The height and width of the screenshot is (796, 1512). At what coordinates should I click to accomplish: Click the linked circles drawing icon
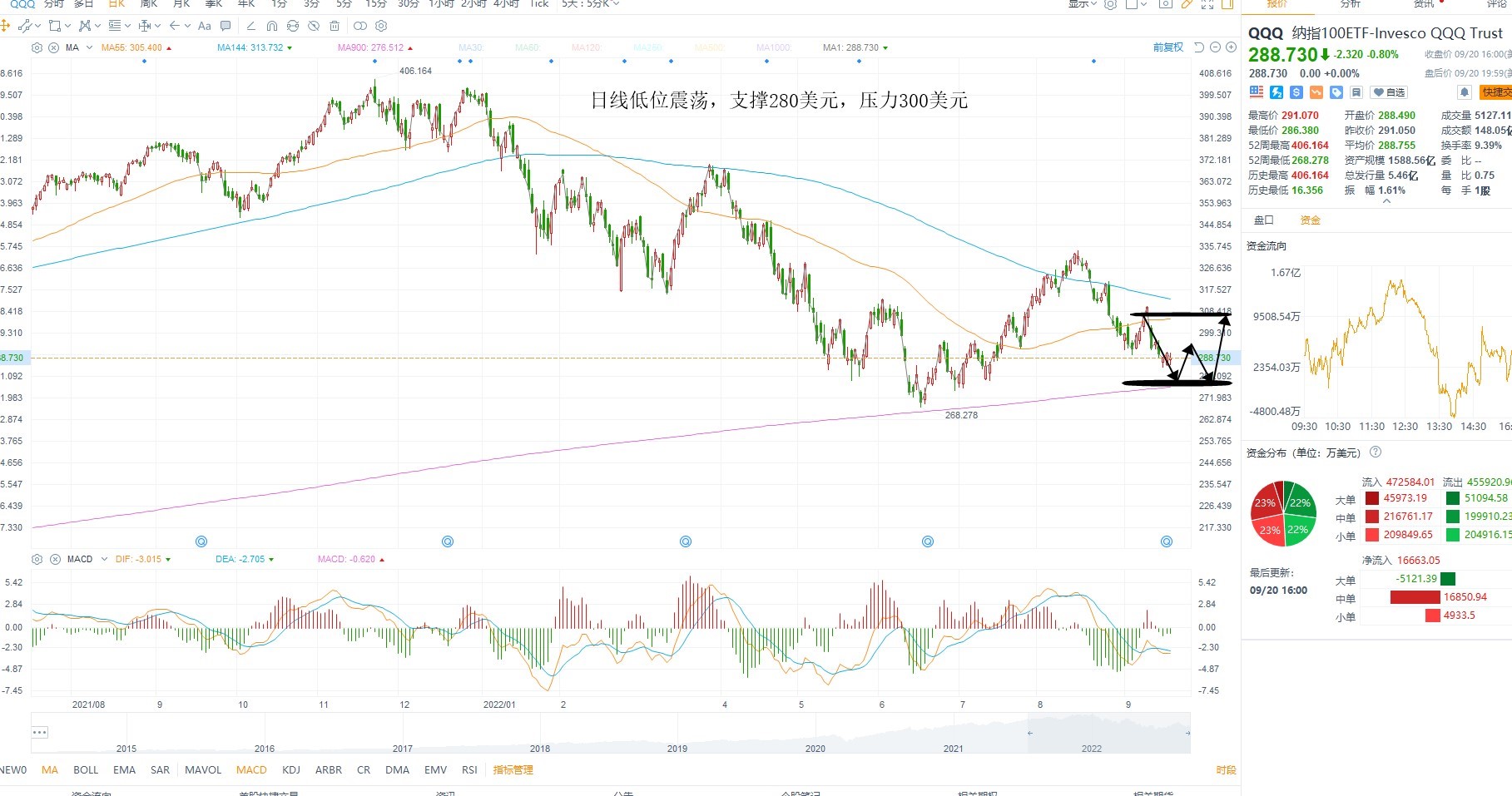360,26
